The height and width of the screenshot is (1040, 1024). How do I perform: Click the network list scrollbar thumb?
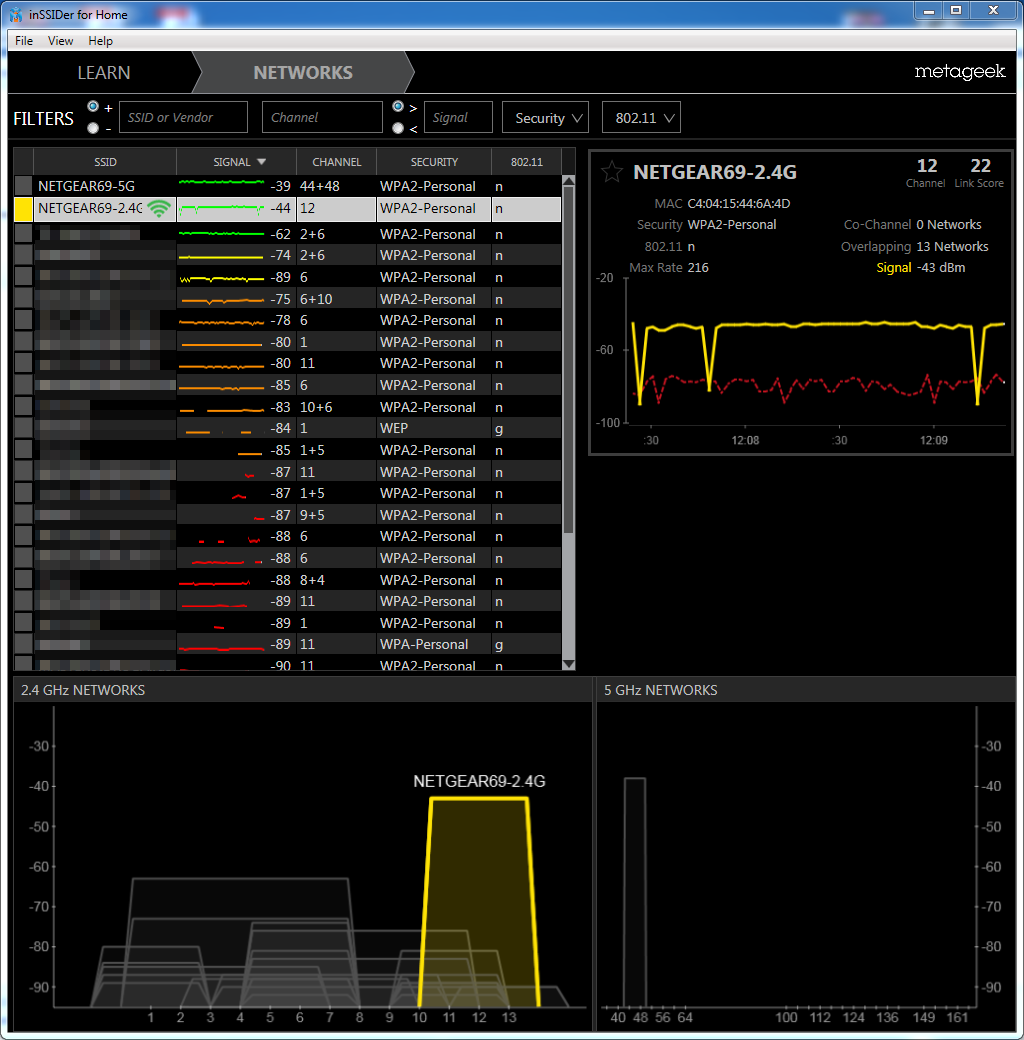tap(568, 359)
